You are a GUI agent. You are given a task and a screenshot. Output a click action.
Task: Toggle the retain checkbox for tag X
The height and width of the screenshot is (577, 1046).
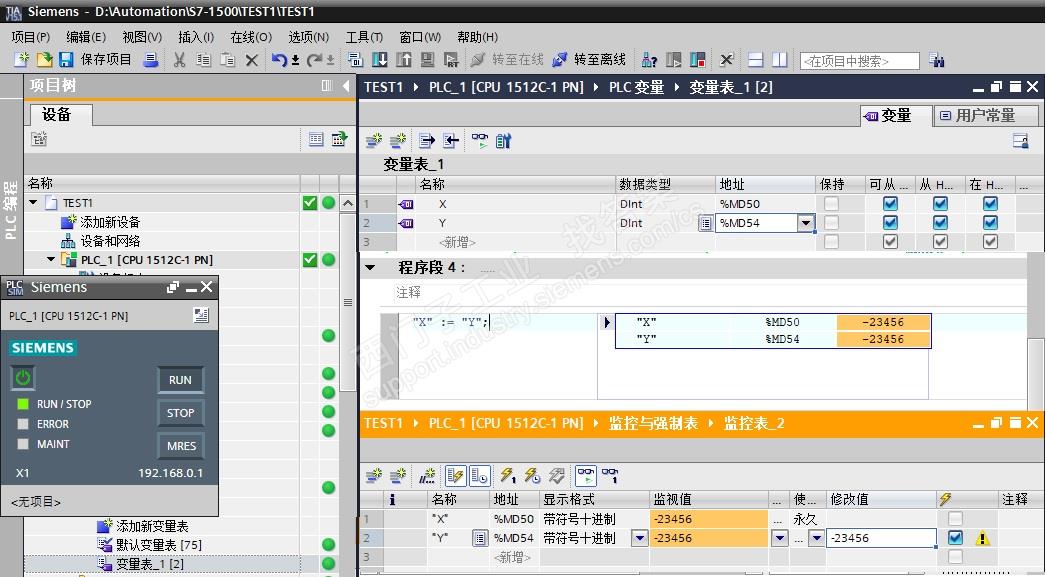(x=831, y=203)
